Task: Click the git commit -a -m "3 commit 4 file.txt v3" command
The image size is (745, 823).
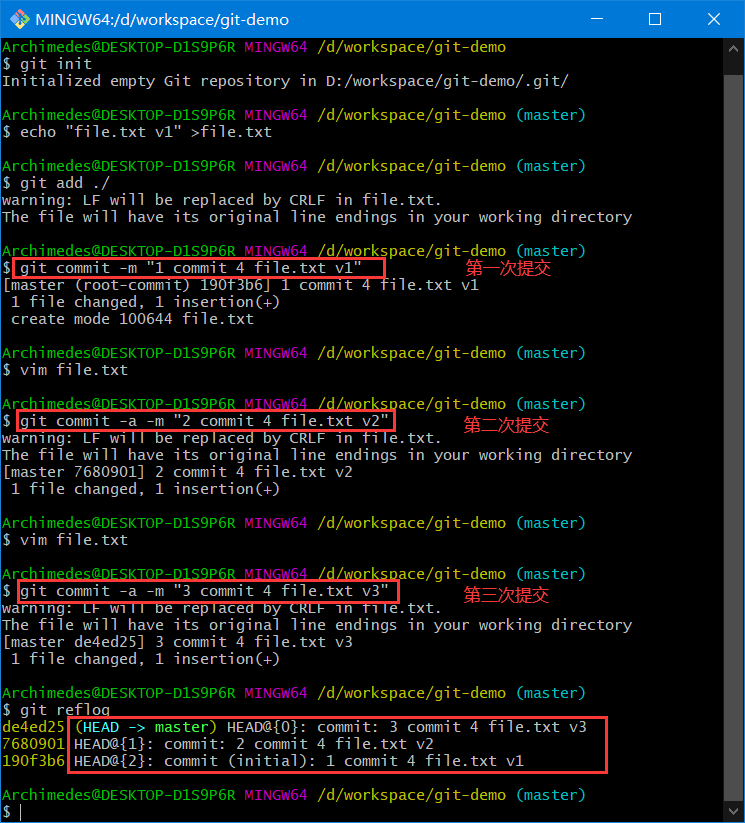Action: [x=204, y=591]
